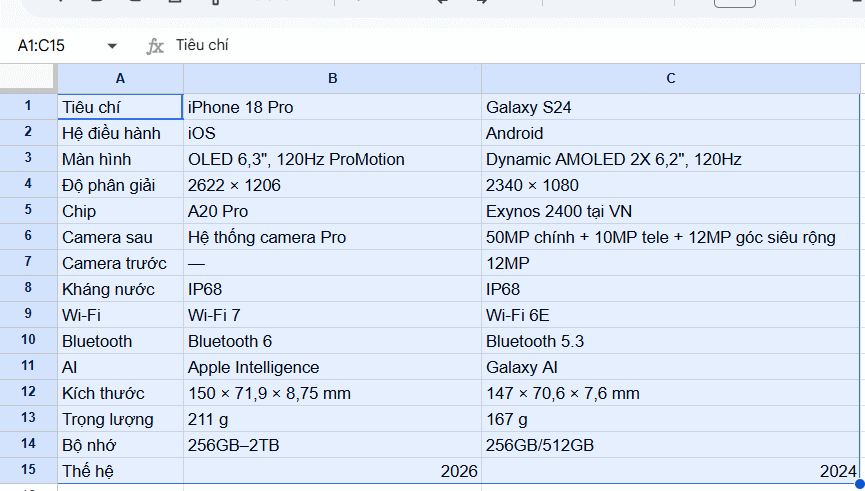Select the Apple Intelligence cell
Screen dimensions: 865x491
[332, 367]
